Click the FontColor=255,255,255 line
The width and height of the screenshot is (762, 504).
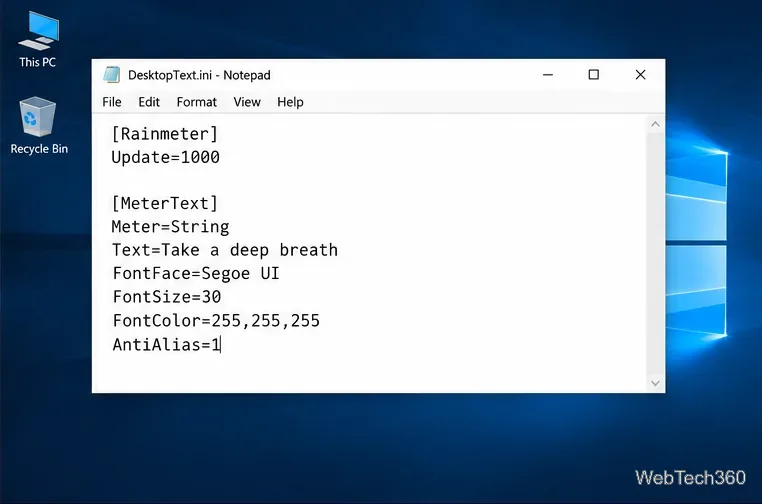coord(216,320)
